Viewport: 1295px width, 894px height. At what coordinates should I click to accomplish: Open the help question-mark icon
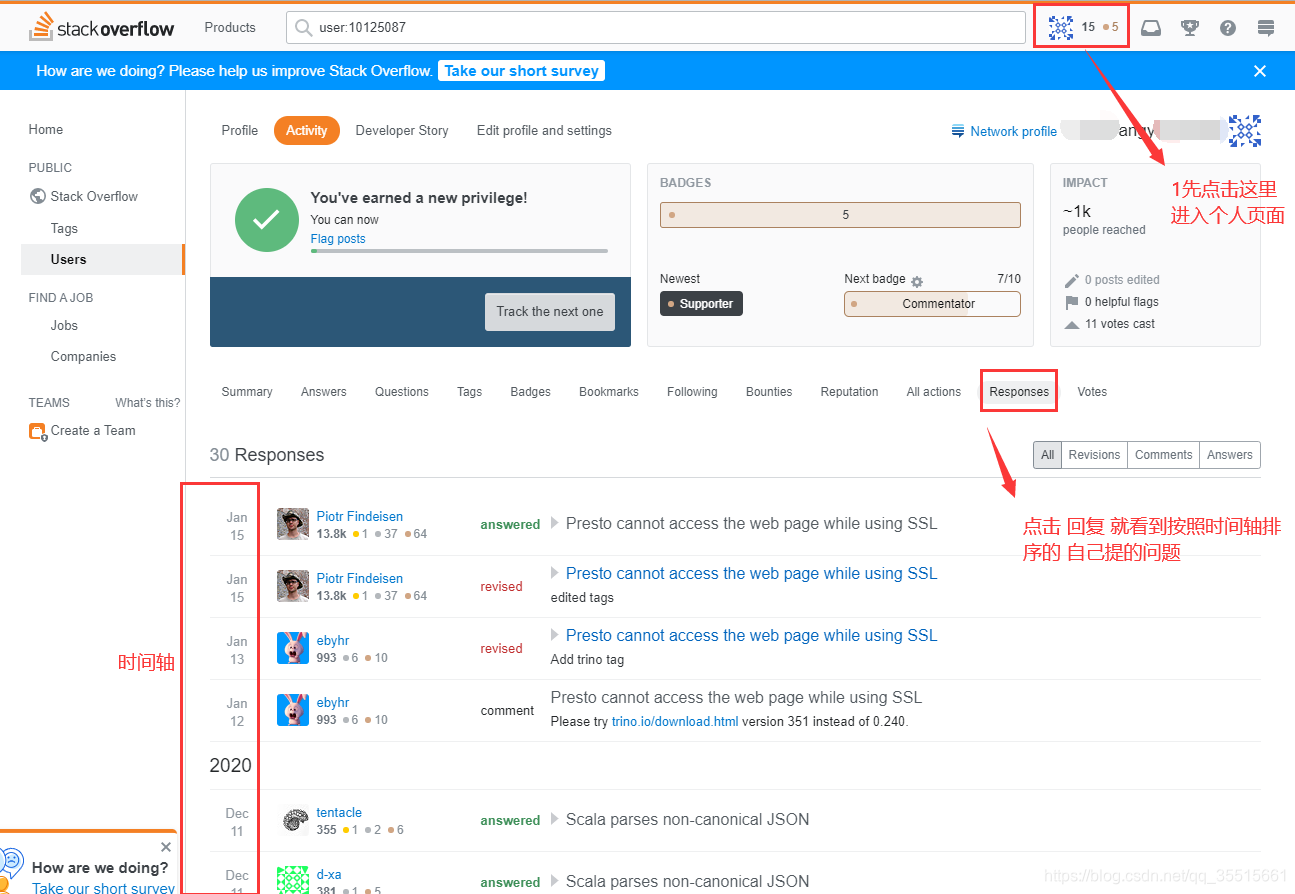coord(1228,28)
